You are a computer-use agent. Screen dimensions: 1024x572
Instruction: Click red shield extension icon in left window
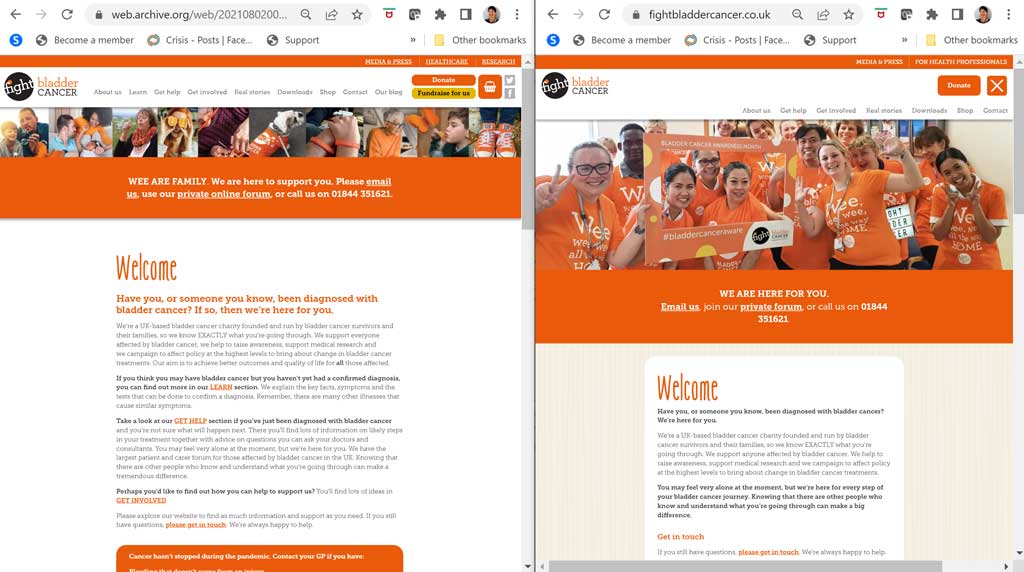[x=389, y=14]
